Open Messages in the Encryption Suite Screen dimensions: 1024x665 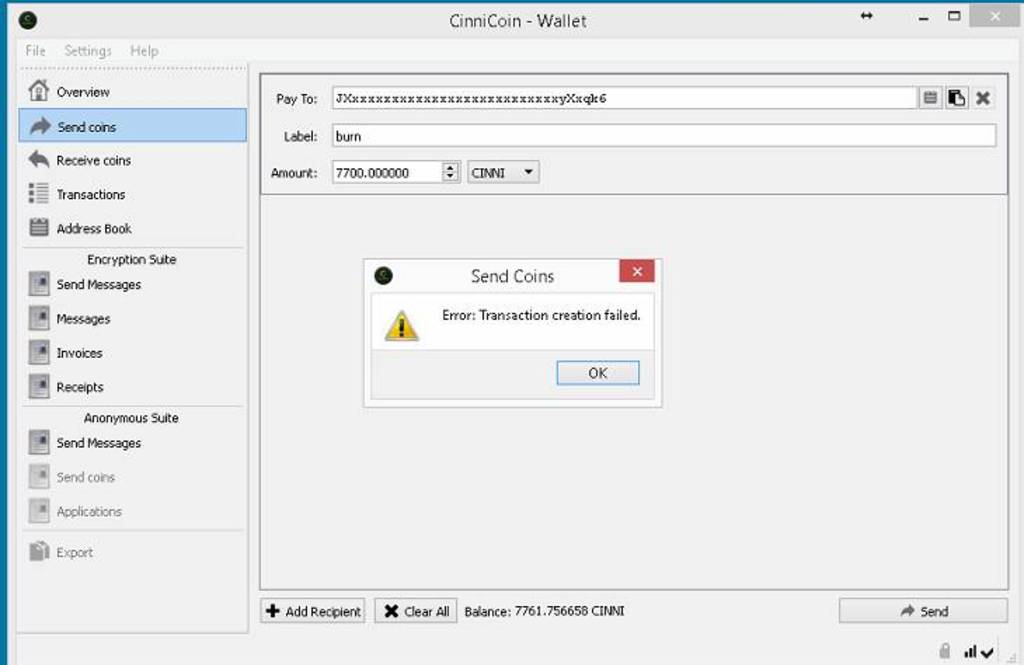[x=133, y=319]
